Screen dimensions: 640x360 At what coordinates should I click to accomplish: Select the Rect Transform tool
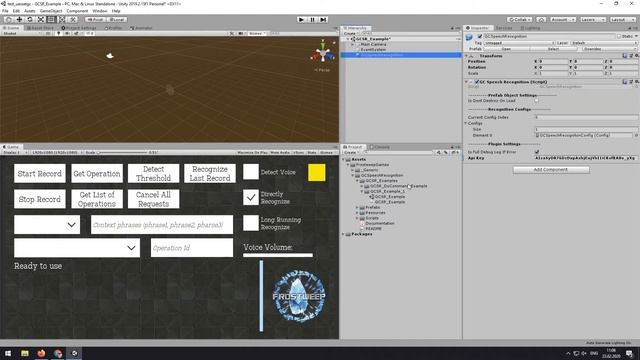pyautogui.click(x=51, y=20)
